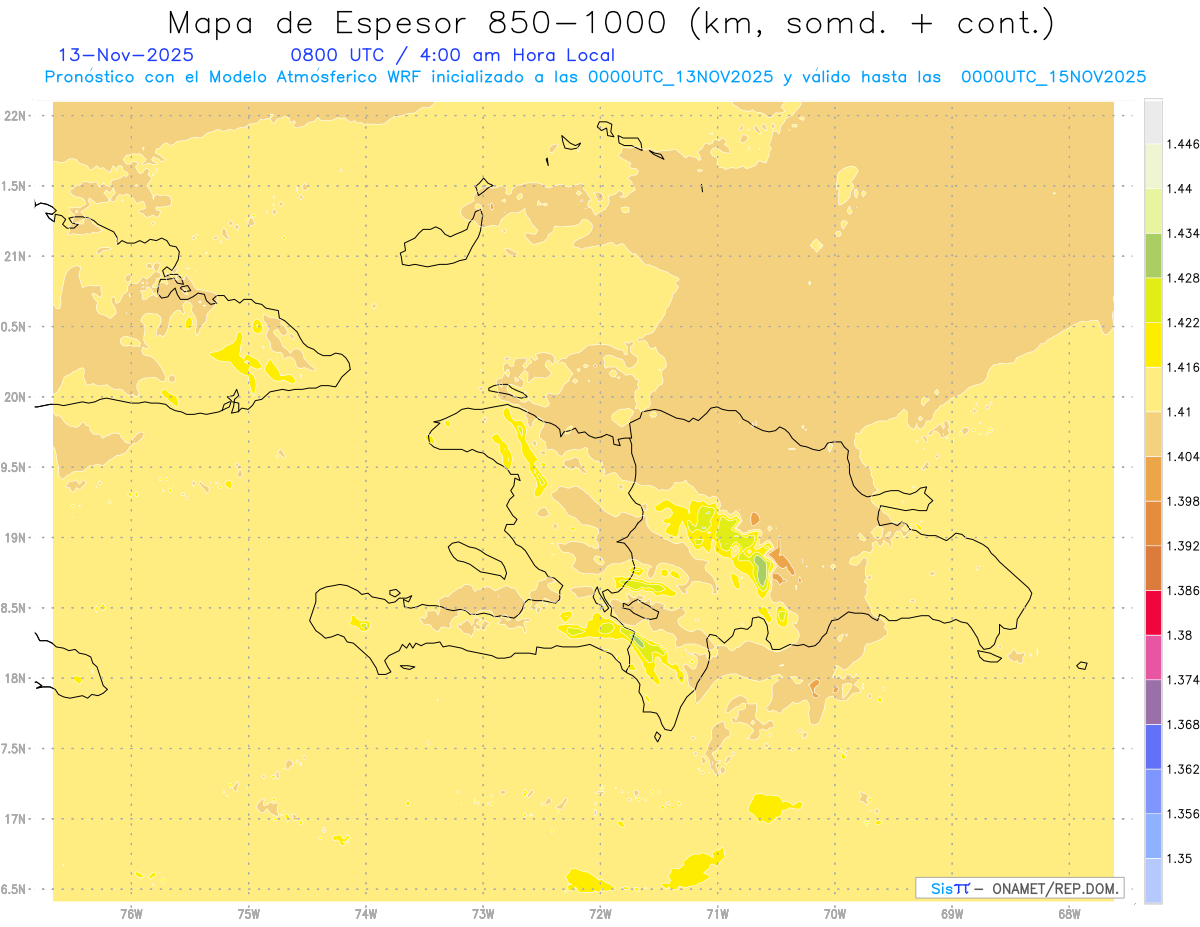Click the 75W longitude axis label
Screen dimensions: 1200x927
(x=249, y=914)
